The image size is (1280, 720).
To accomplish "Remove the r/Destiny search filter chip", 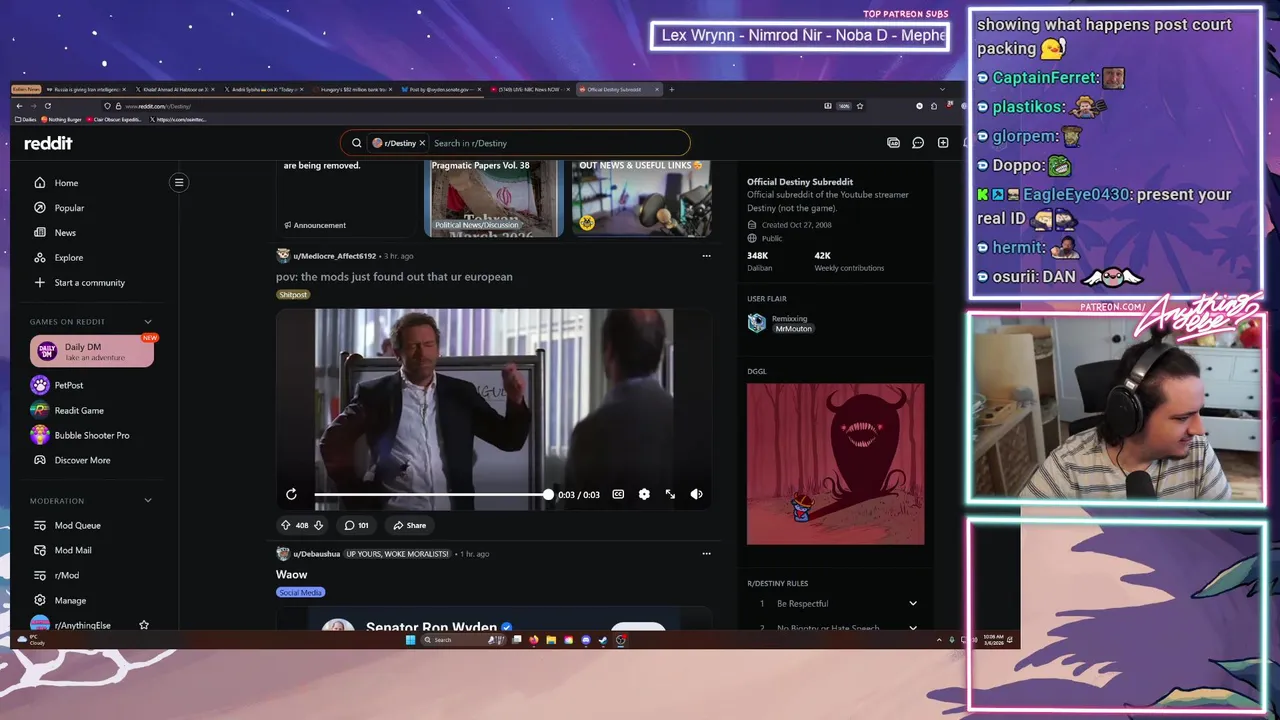I will coord(422,143).
